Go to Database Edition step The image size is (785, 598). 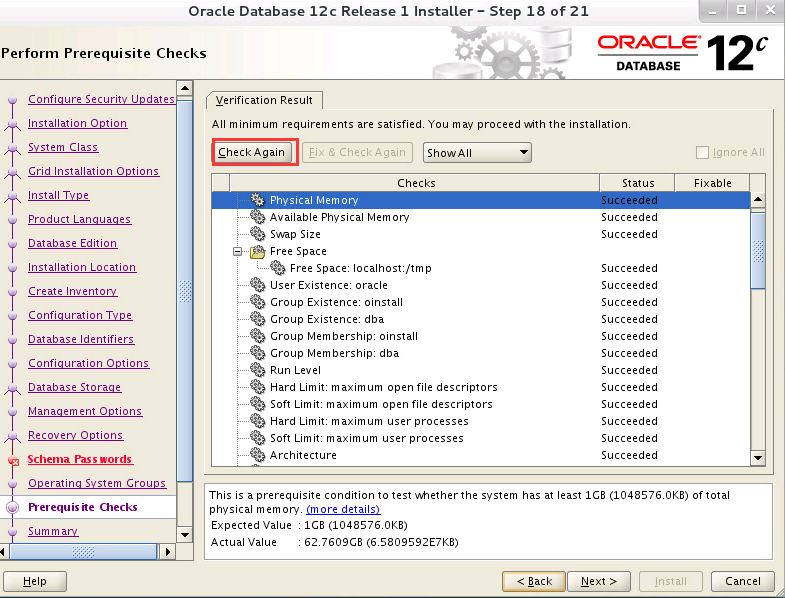[x=73, y=243]
